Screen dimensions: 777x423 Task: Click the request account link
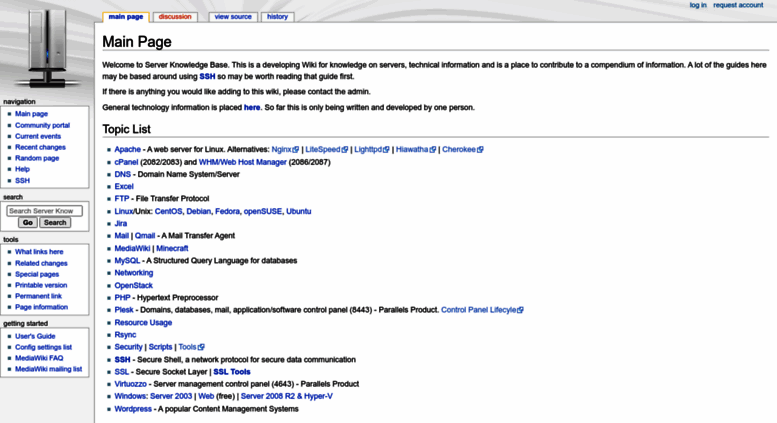[738, 5]
